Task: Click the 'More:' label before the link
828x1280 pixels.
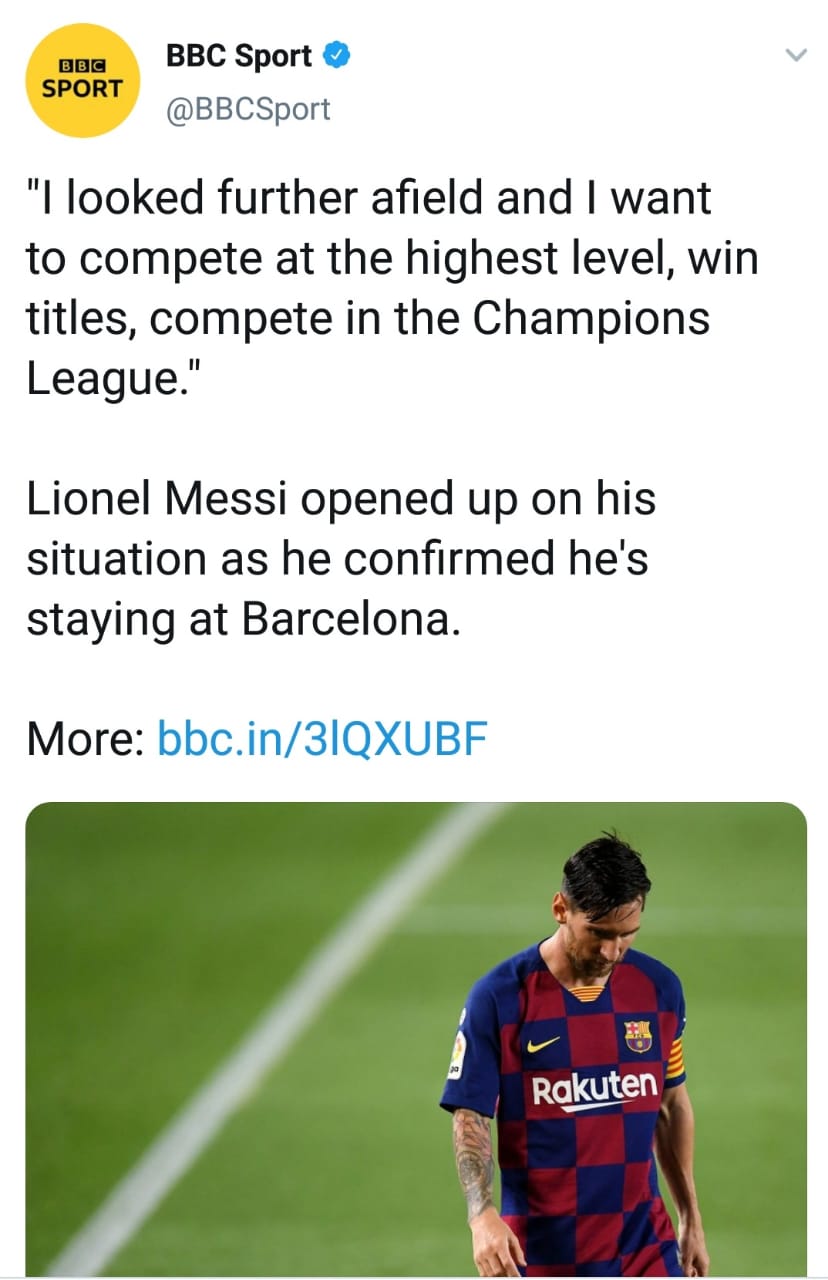Action: pos(86,739)
